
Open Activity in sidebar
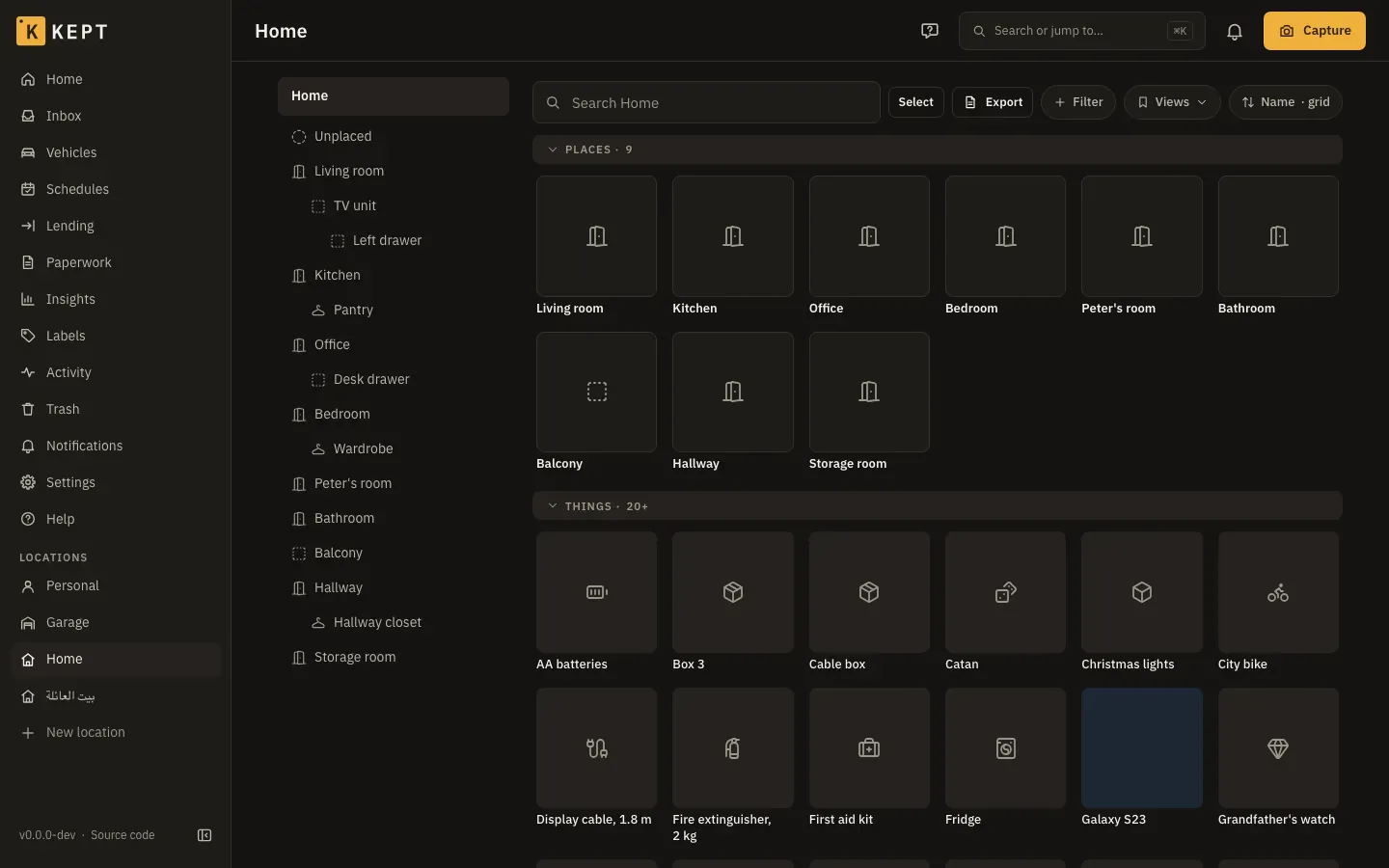point(116,372)
